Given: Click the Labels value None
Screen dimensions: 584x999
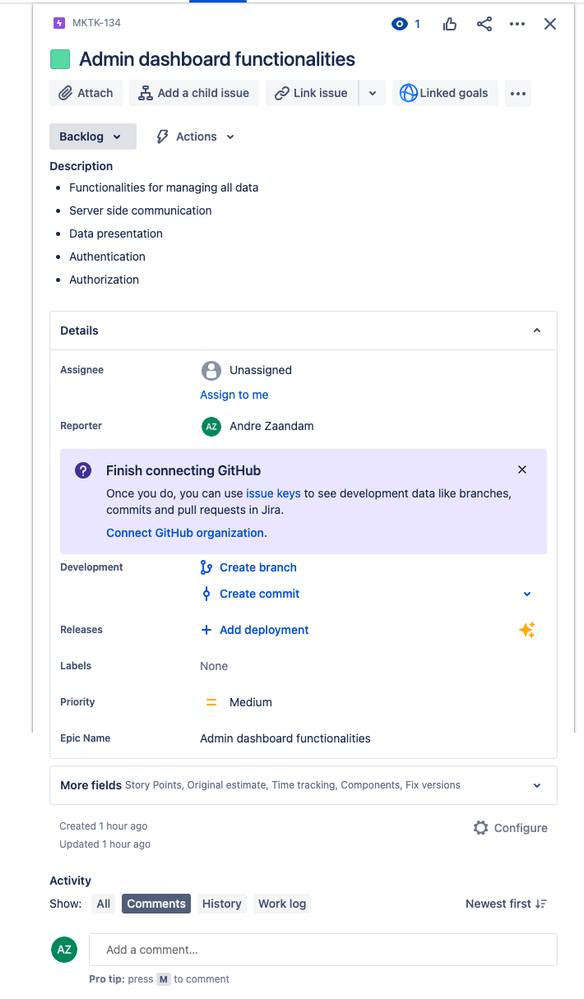Looking at the screenshot, I should click(214, 666).
